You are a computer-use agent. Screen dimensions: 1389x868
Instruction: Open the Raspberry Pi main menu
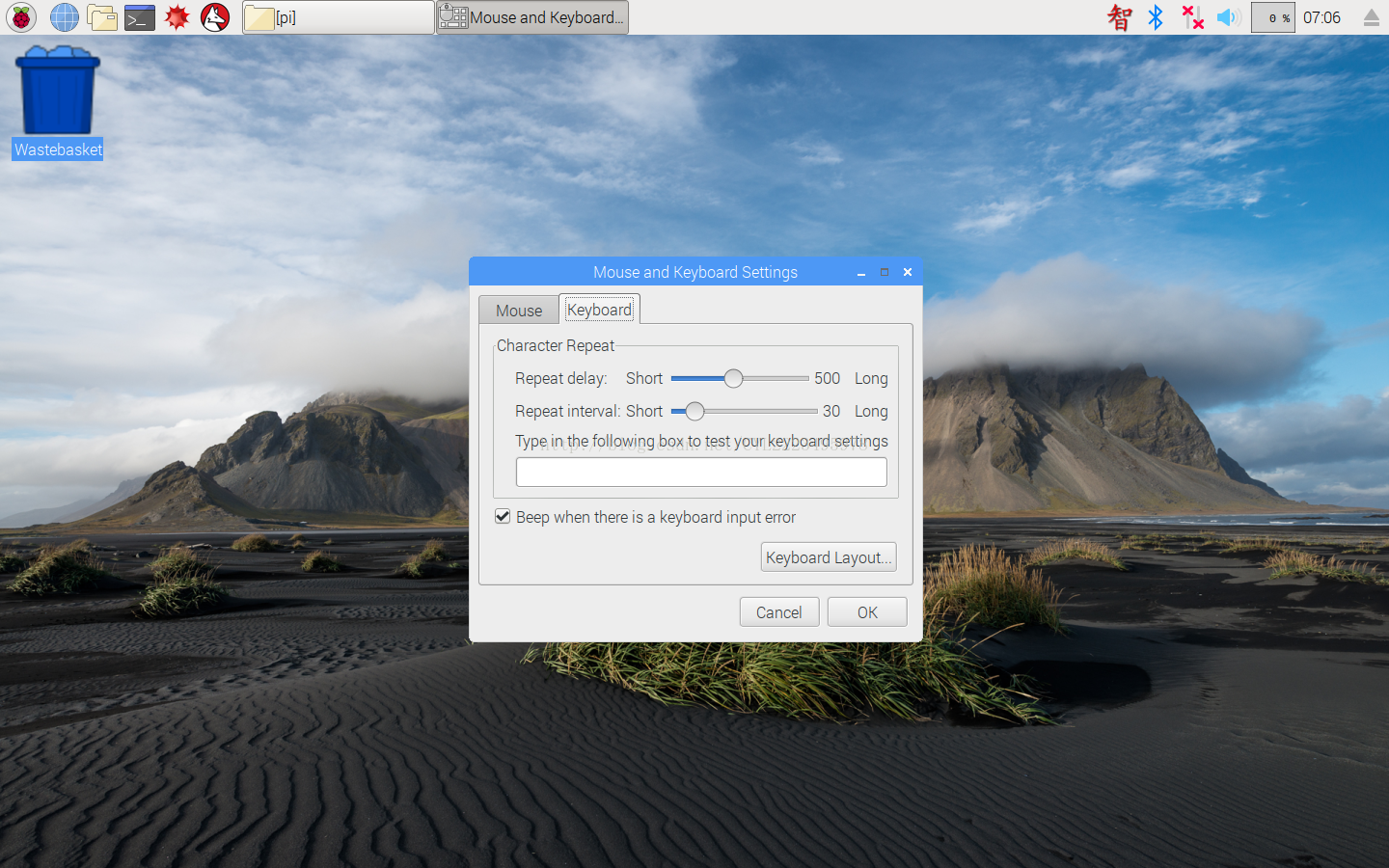click(x=21, y=17)
